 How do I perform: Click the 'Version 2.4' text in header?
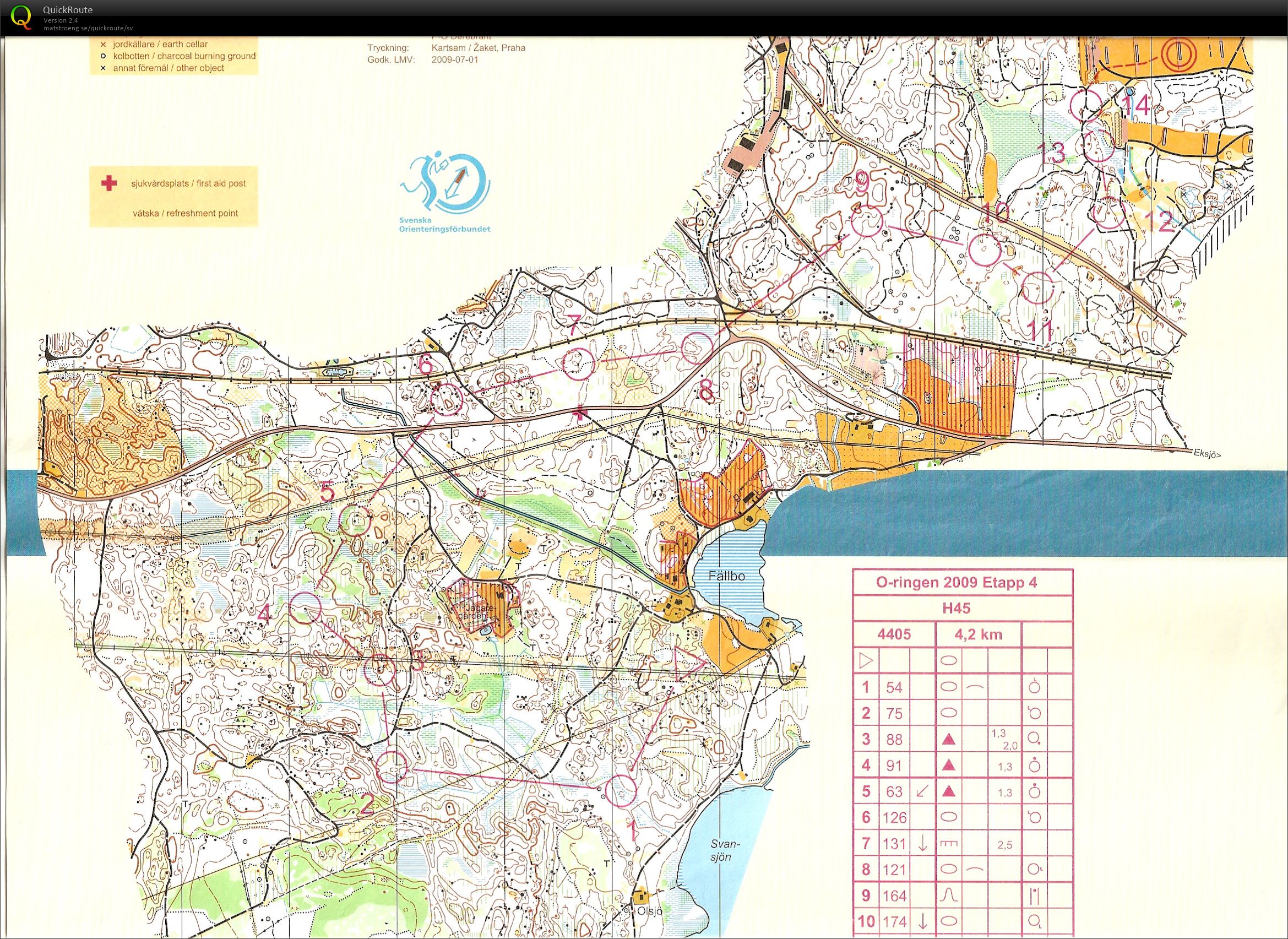pyautogui.click(x=61, y=20)
